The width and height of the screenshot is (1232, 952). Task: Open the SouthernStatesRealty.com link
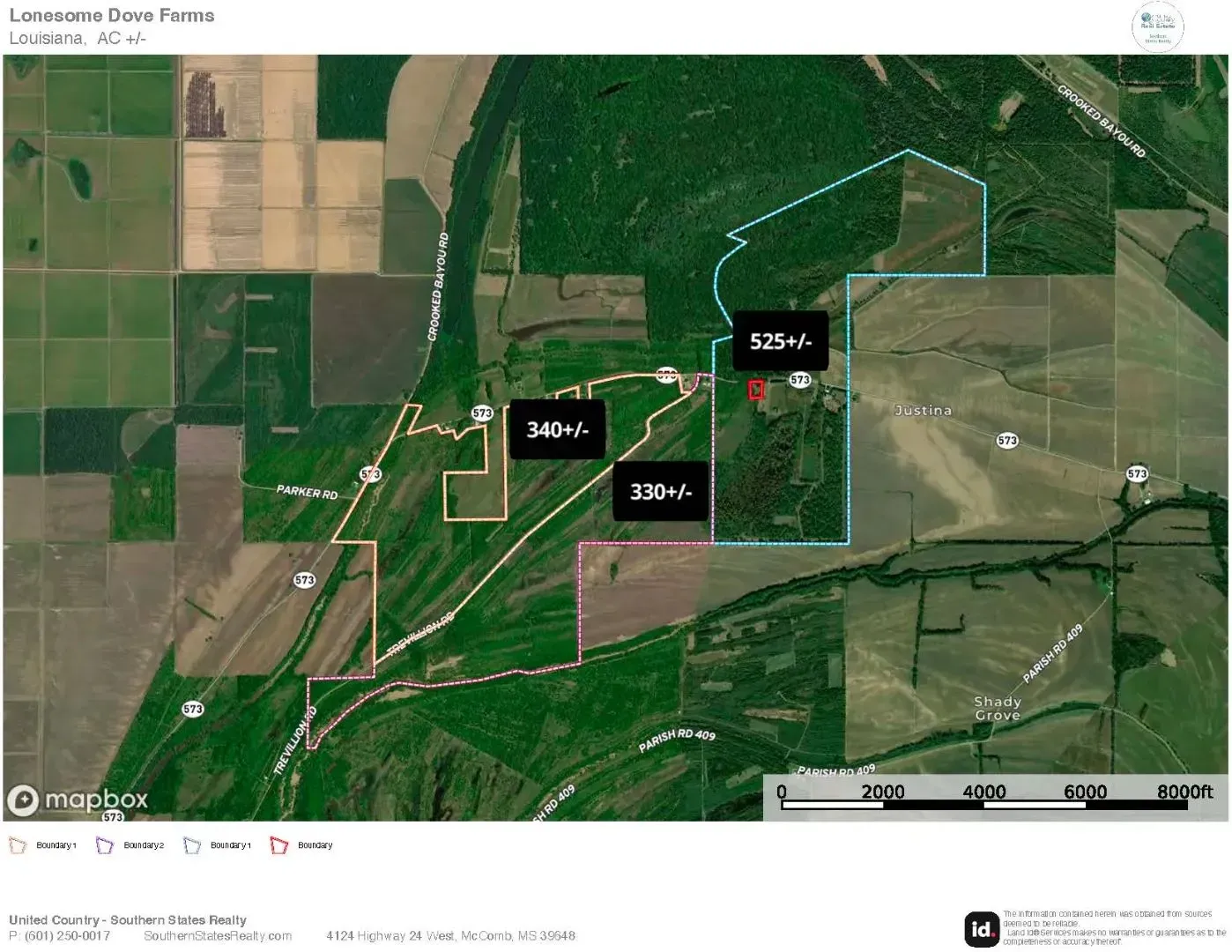[x=218, y=936]
